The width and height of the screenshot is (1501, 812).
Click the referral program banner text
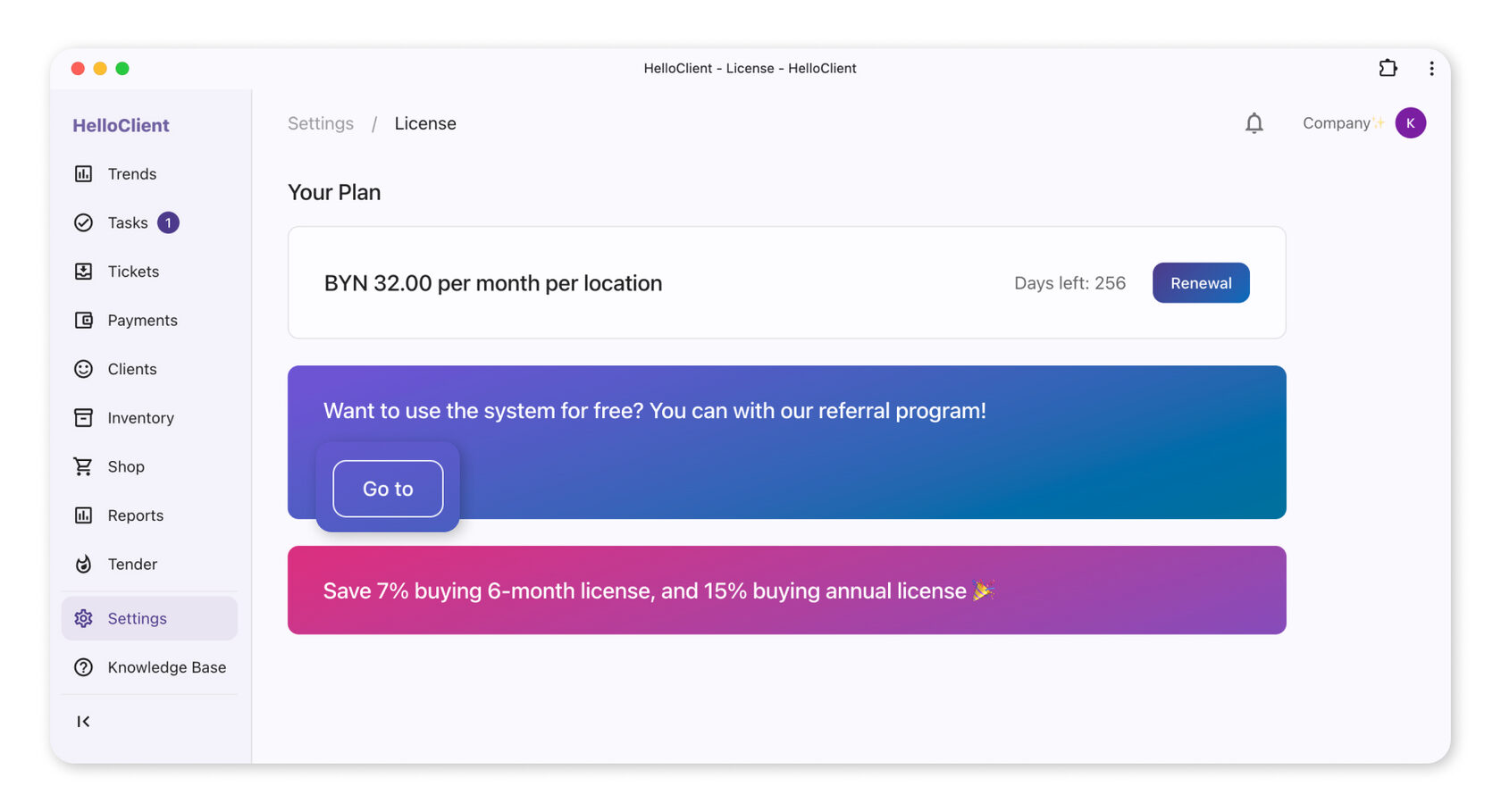(x=655, y=411)
